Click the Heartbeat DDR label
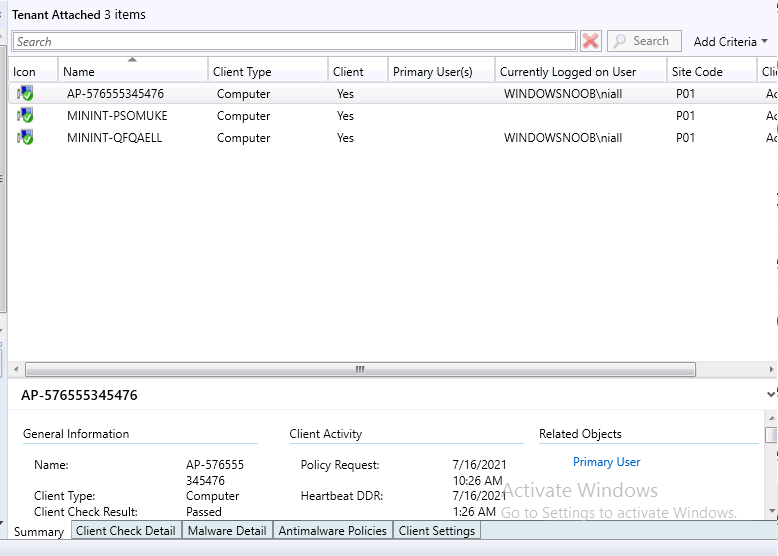Image resolution: width=778 pixels, height=556 pixels. (341, 495)
